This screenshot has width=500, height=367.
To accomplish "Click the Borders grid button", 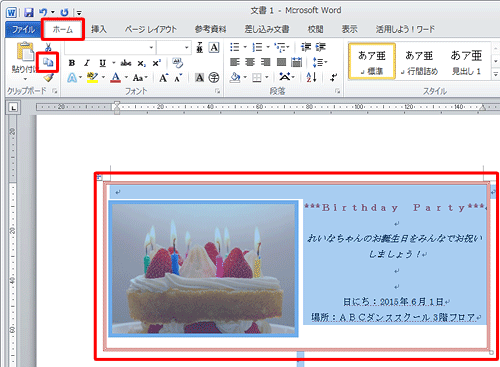I will pyautogui.click(x=257, y=78).
